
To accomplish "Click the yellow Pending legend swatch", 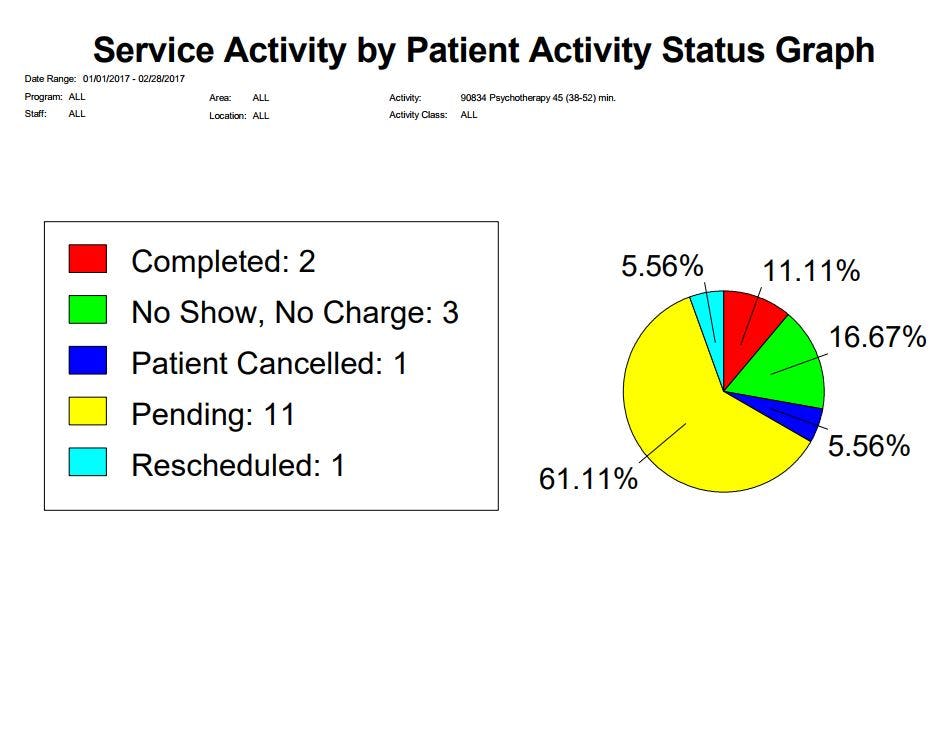I will pyautogui.click(x=87, y=412).
